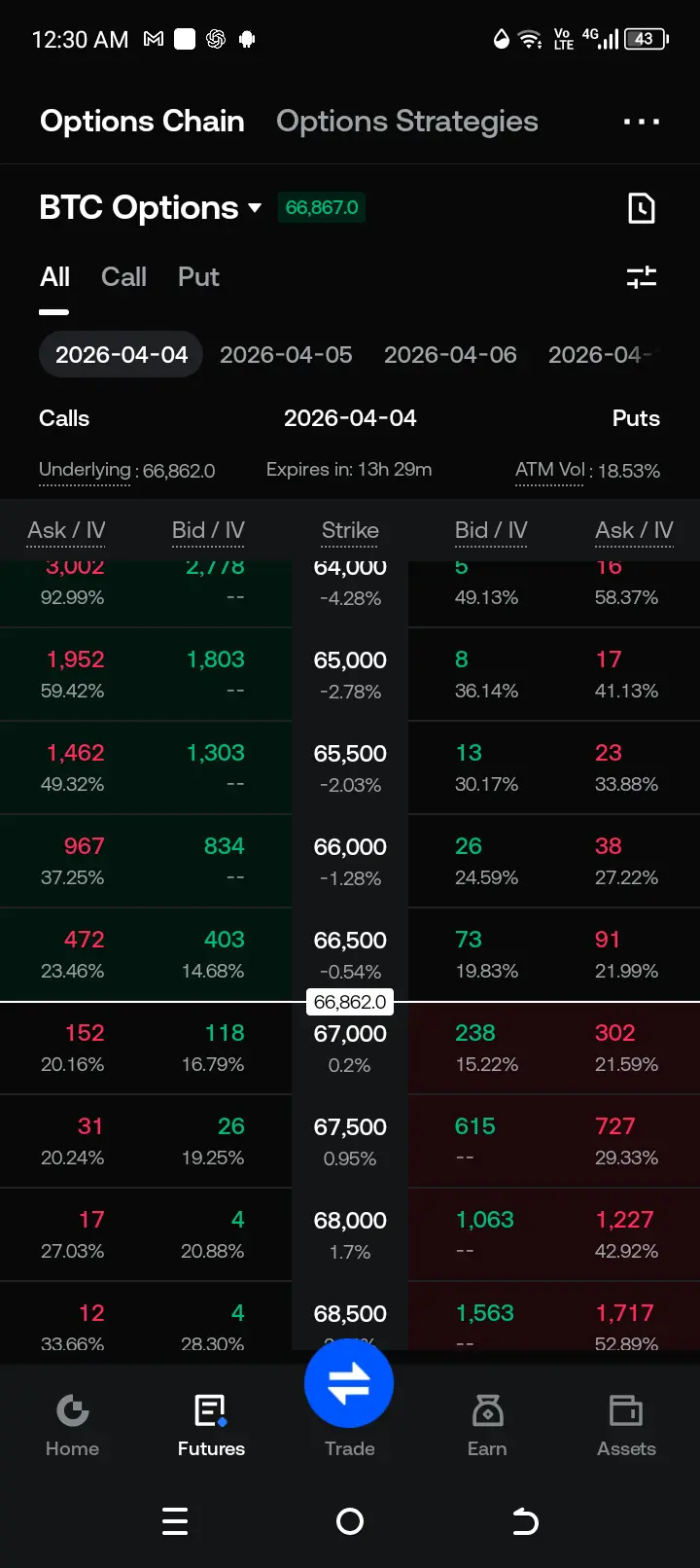Tap the puts Bid / IV column header
Image resolution: width=700 pixels, height=1568 pixels.
(491, 530)
